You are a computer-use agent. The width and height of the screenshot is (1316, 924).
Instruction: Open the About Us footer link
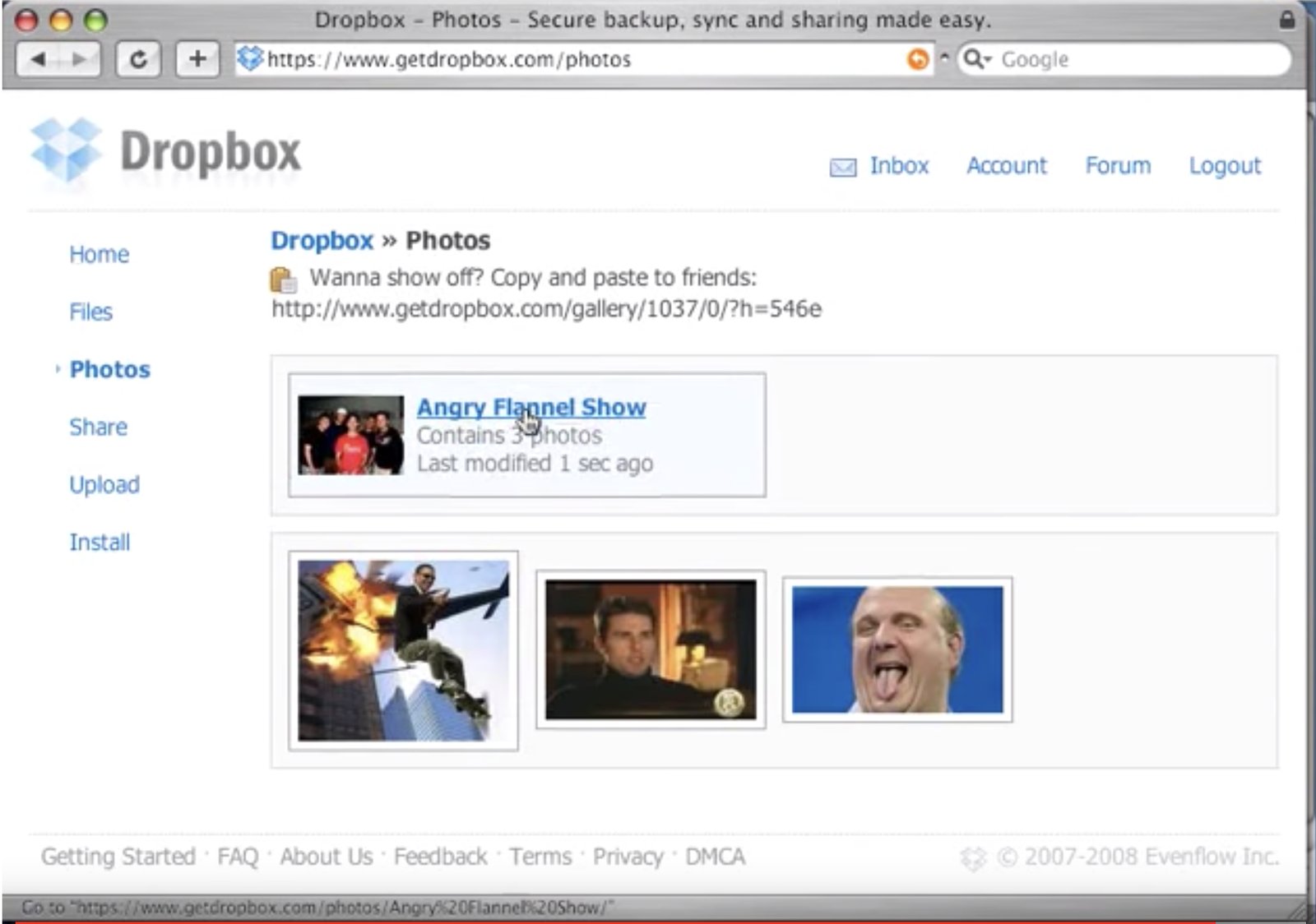pos(326,857)
